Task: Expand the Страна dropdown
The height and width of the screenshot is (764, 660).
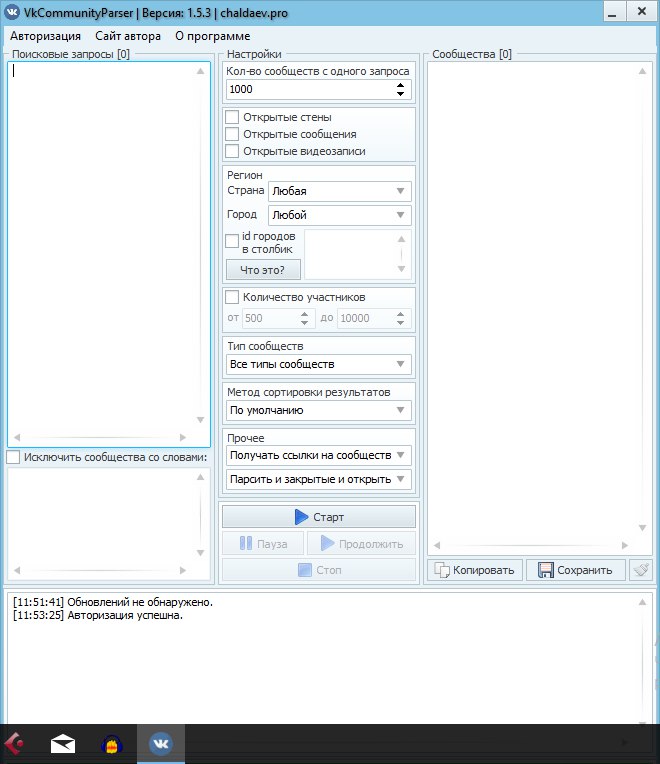Action: (x=340, y=190)
